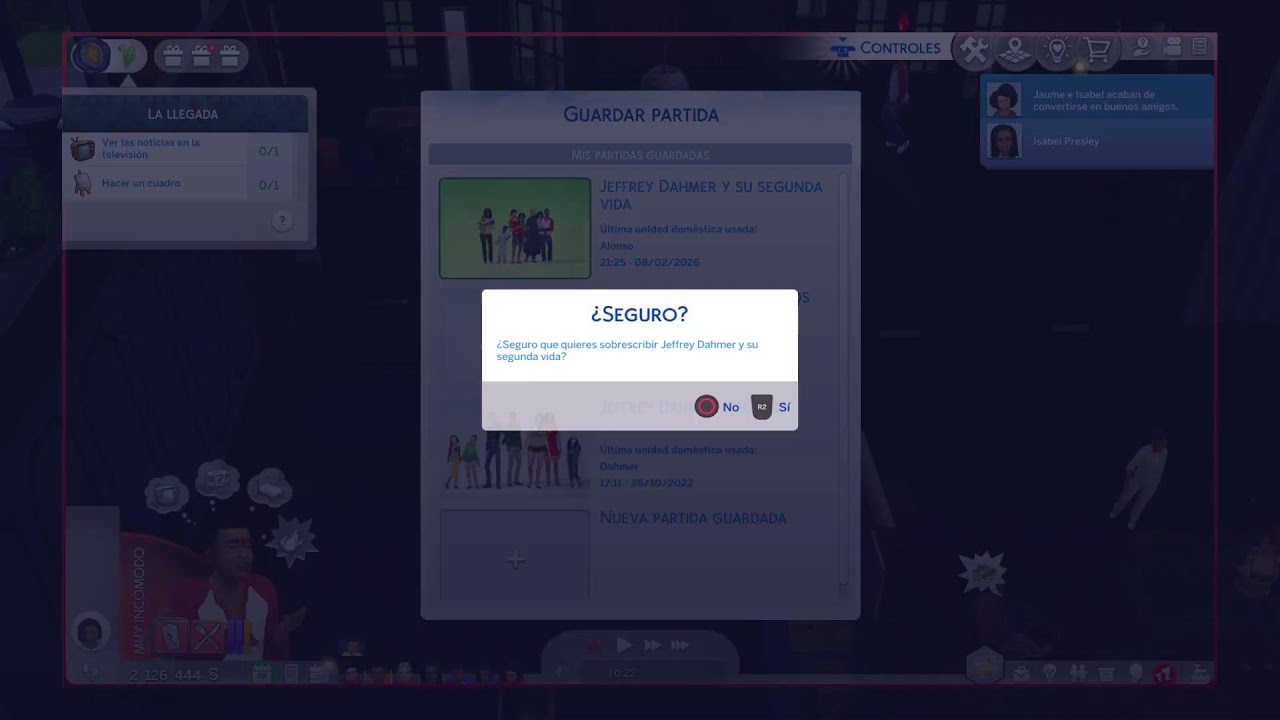The image size is (1280, 720).
Task: Click the ¿Seguro? dialog title
Action: point(639,314)
